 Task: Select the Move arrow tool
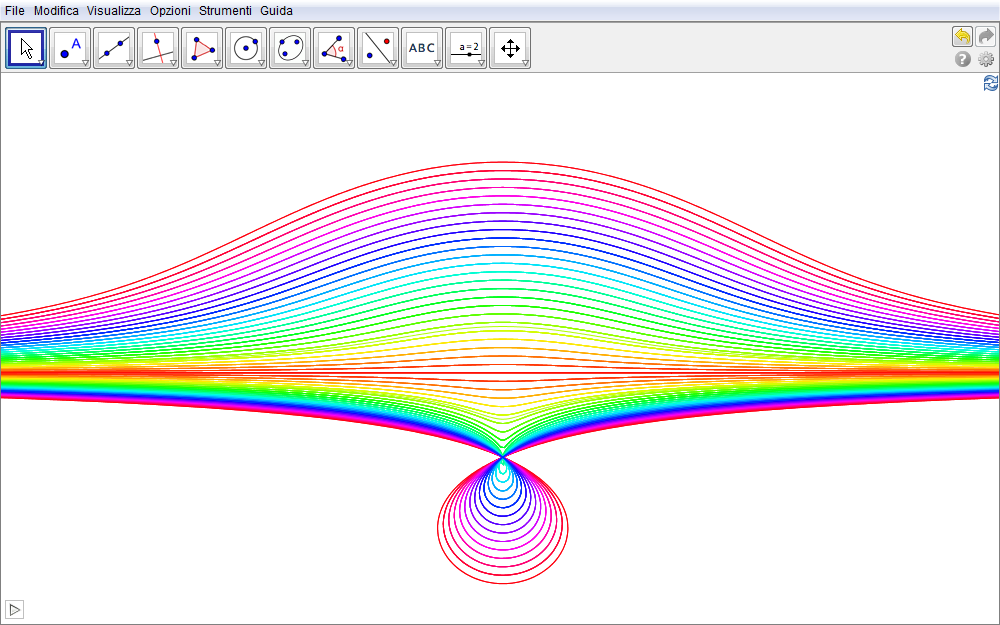click(26, 47)
